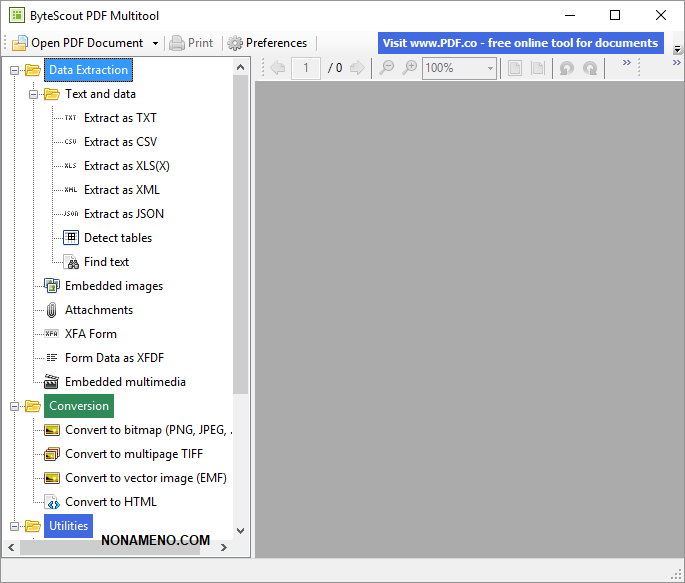Click the page number input field
Screen dimensions: 685x583
305,68
